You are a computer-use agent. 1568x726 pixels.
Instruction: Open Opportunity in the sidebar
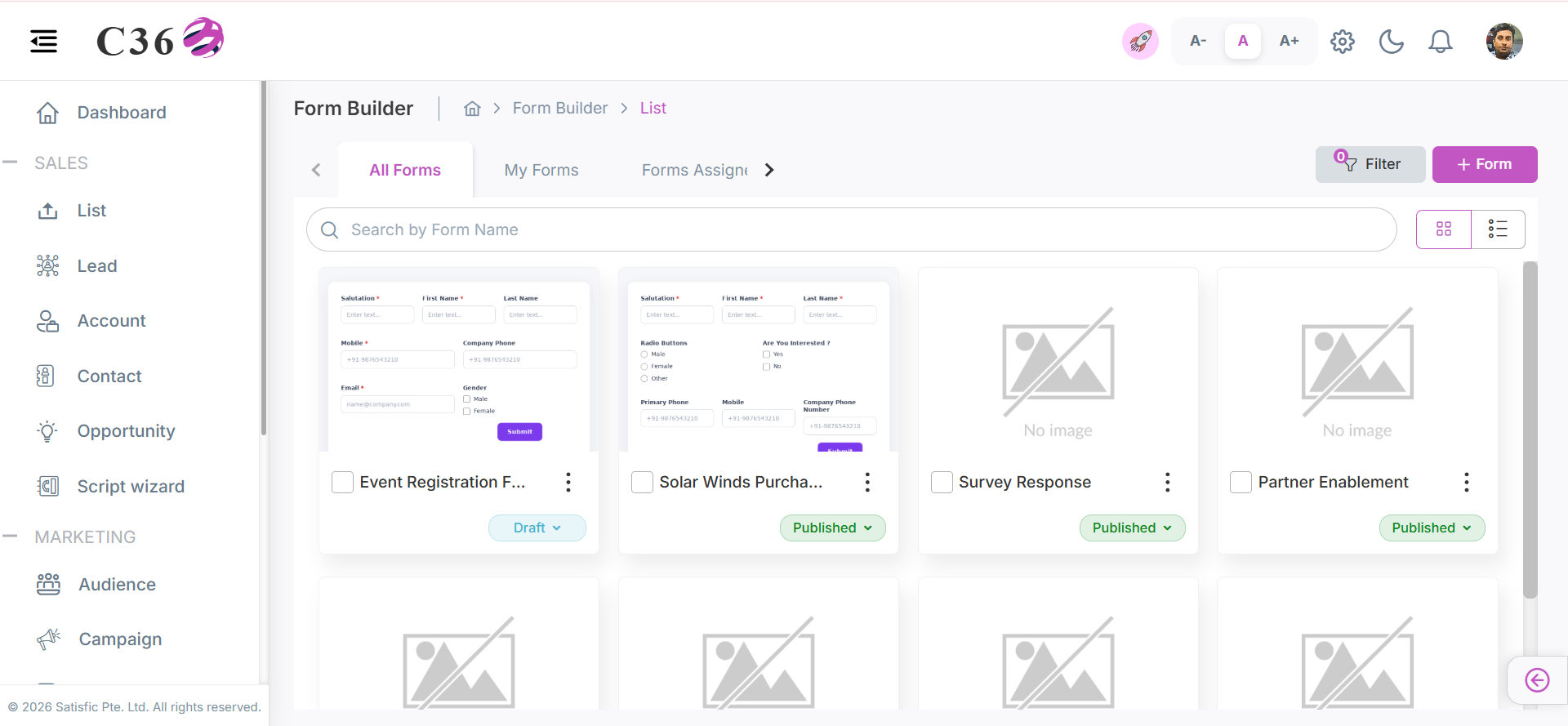click(x=127, y=431)
